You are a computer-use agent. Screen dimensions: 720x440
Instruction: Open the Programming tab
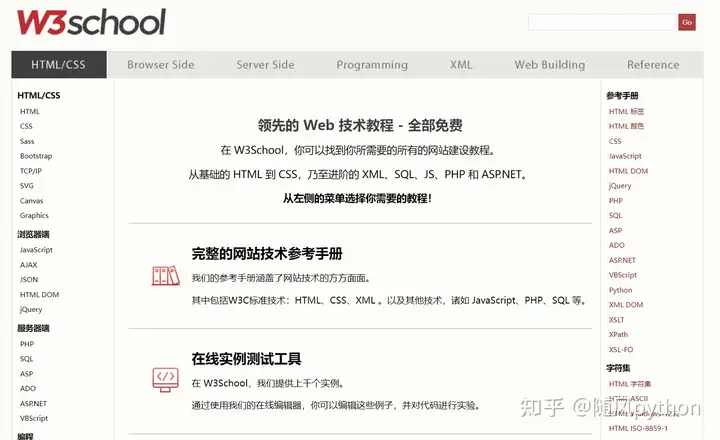372,65
